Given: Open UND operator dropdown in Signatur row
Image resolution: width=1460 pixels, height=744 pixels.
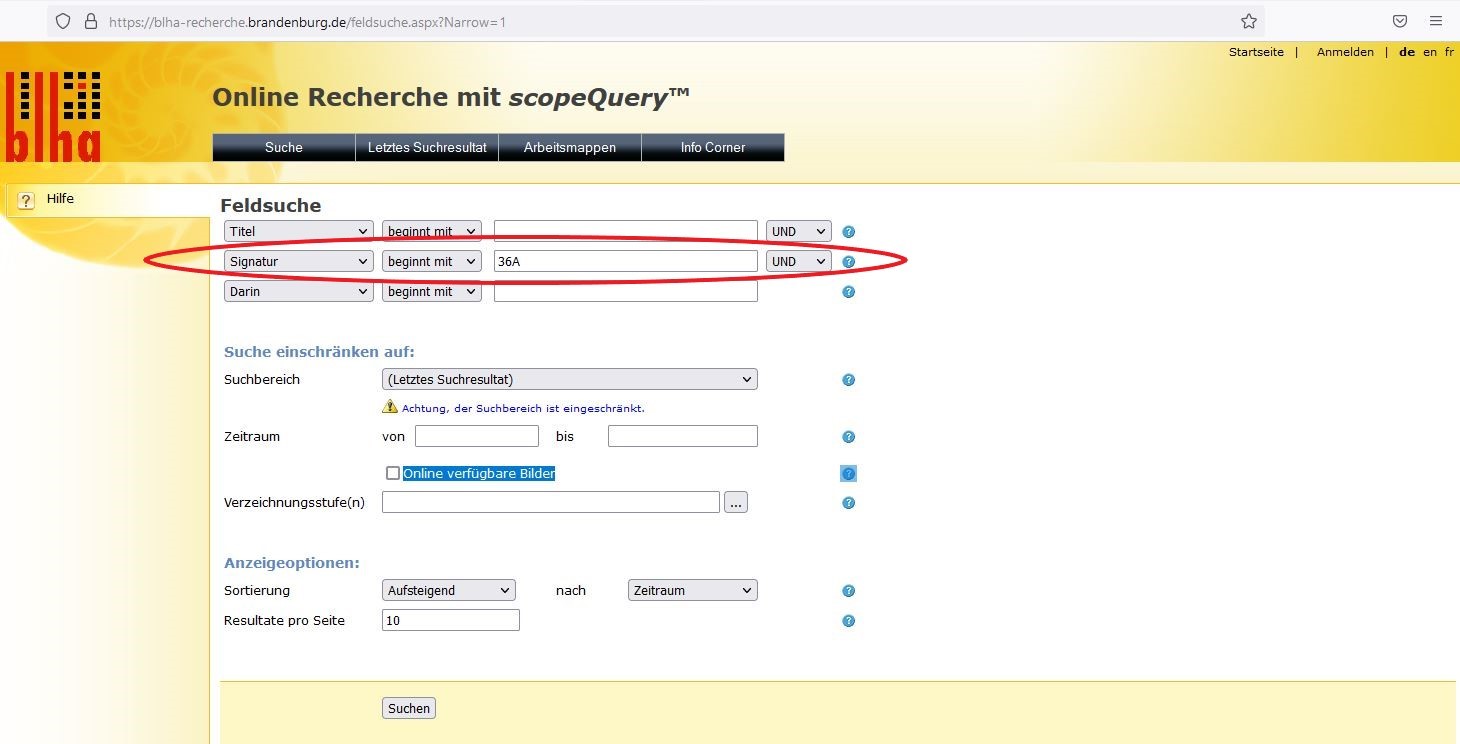Looking at the screenshot, I should click(799, 261).
